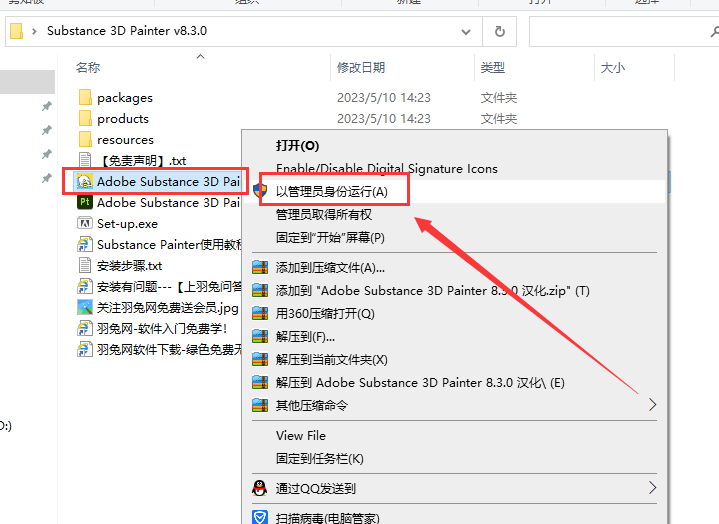This screenshot has width=719, height=524.
Task: Click the topmost pin icon in navigation pane
Action: pos(46,106)
